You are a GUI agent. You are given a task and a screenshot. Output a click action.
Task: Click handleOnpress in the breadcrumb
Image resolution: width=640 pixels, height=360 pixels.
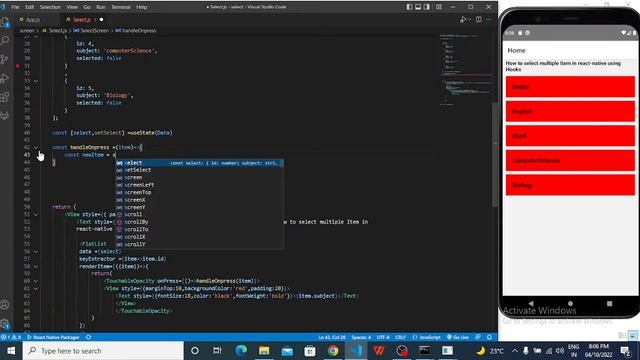pos(139,31)
